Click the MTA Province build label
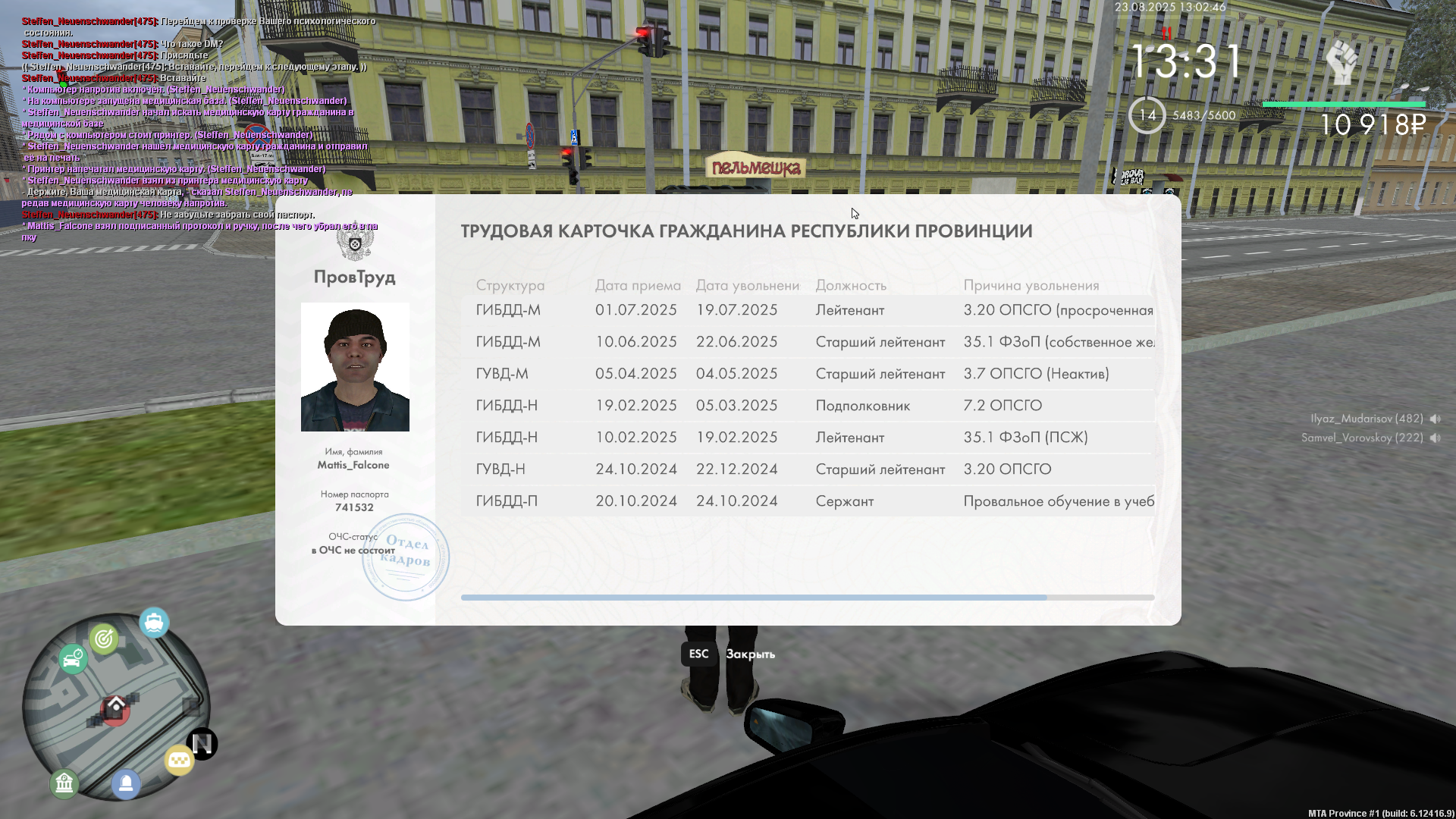Image resolution: width=1456 pixels, height=819 pixels. tap(1381, 813)
